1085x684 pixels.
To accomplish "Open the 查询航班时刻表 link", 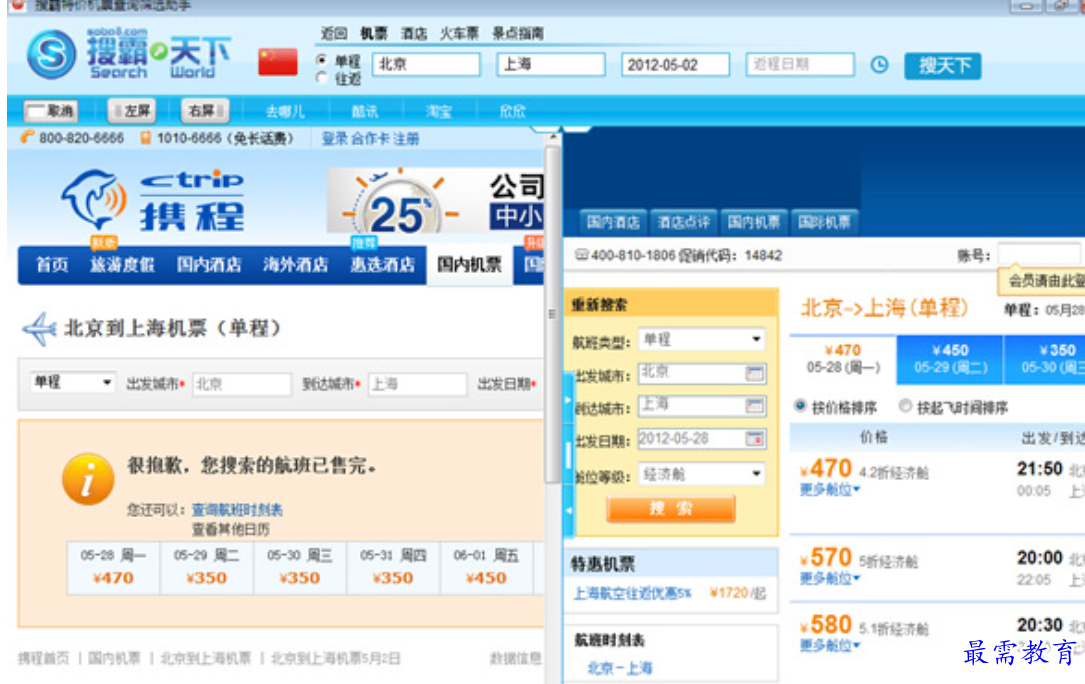I will pos(237,510).
